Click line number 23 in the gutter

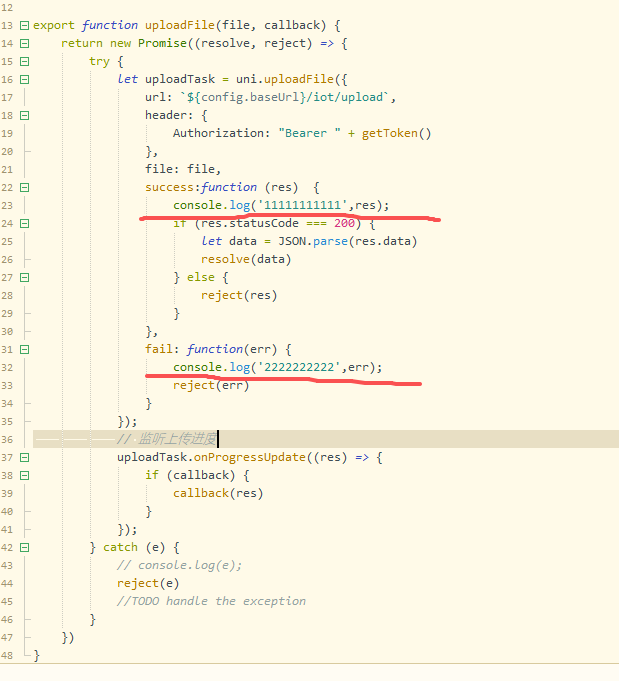[x=8, y=205]
